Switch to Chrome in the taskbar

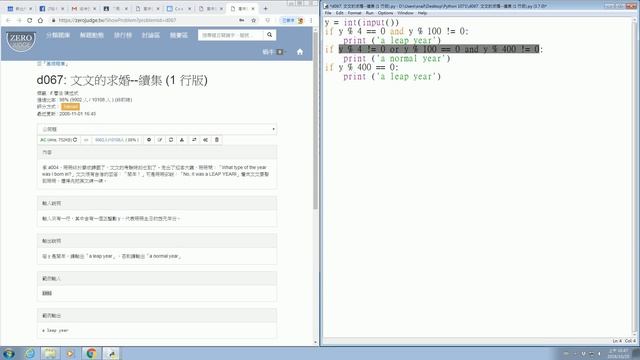pyautogui.click(x=91, y=353)
